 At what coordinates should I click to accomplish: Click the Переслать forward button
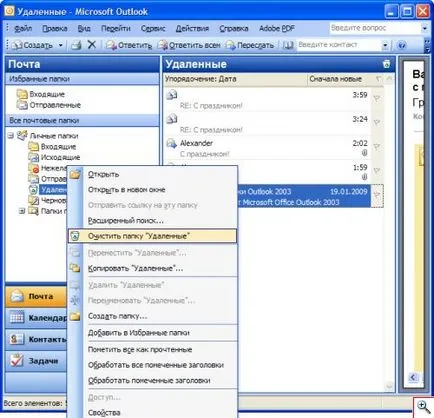250,45
